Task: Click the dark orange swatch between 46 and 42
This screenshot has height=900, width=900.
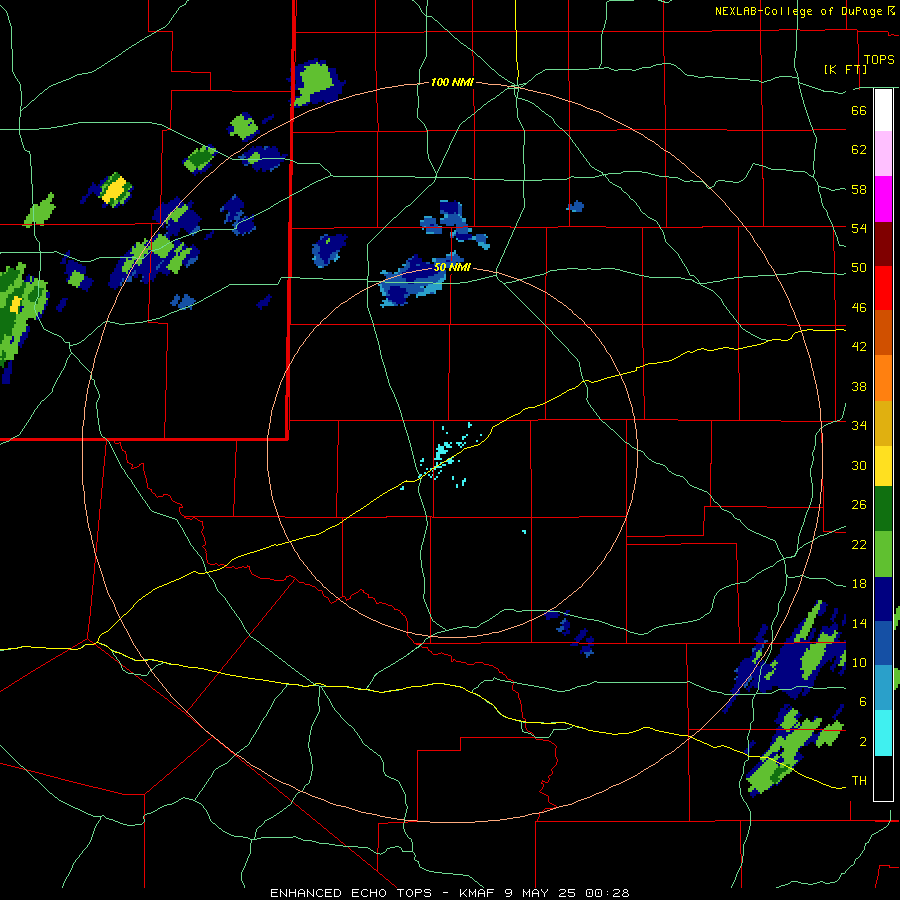Action: (883, 333)
